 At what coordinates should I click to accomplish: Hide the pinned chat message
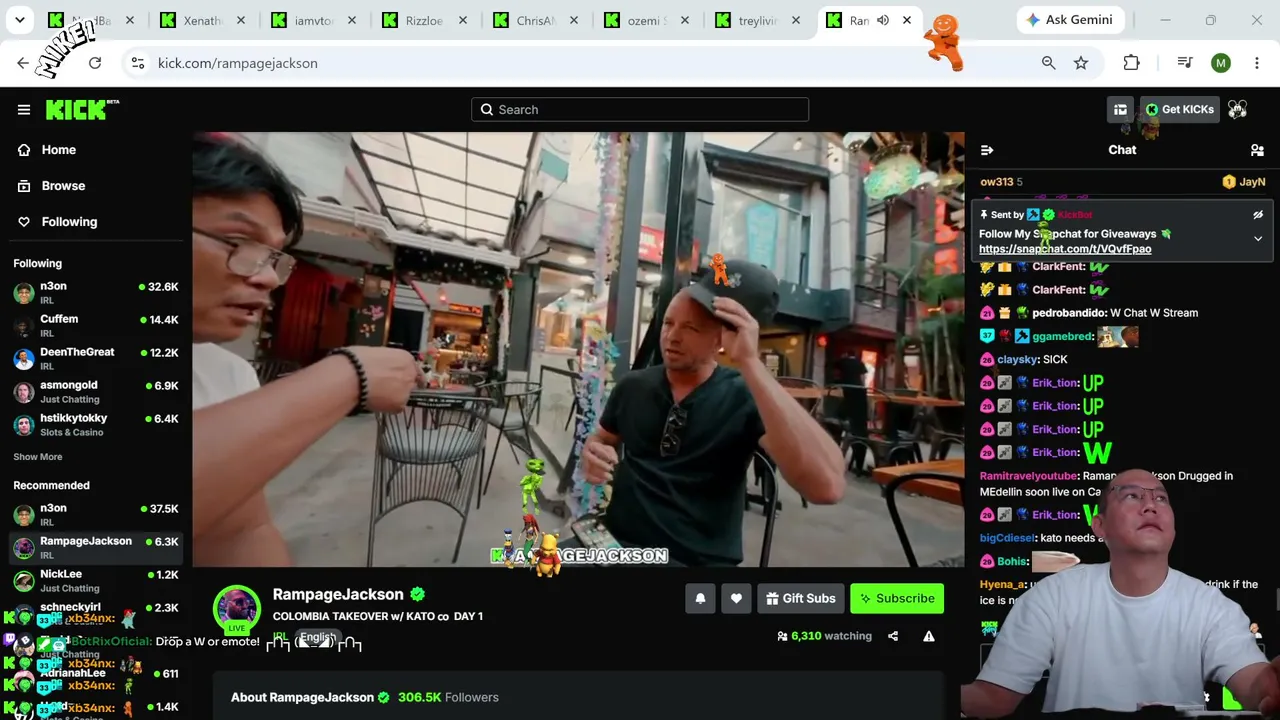point(1258,215)
